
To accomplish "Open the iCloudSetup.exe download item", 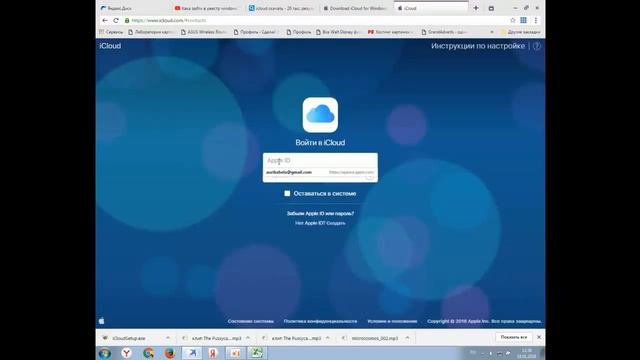I will point(129,338).
